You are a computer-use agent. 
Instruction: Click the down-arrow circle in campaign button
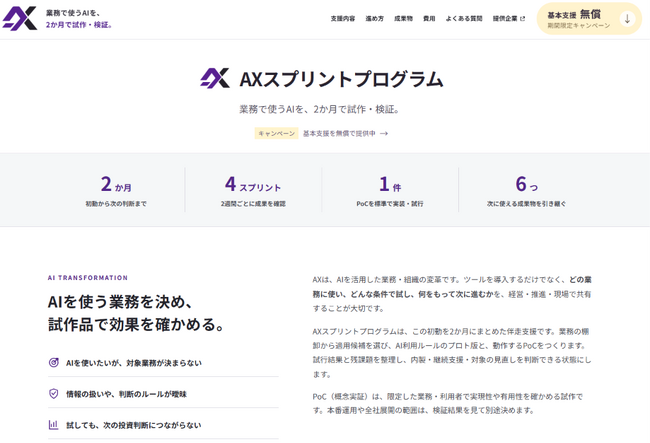tap(627, 19)
